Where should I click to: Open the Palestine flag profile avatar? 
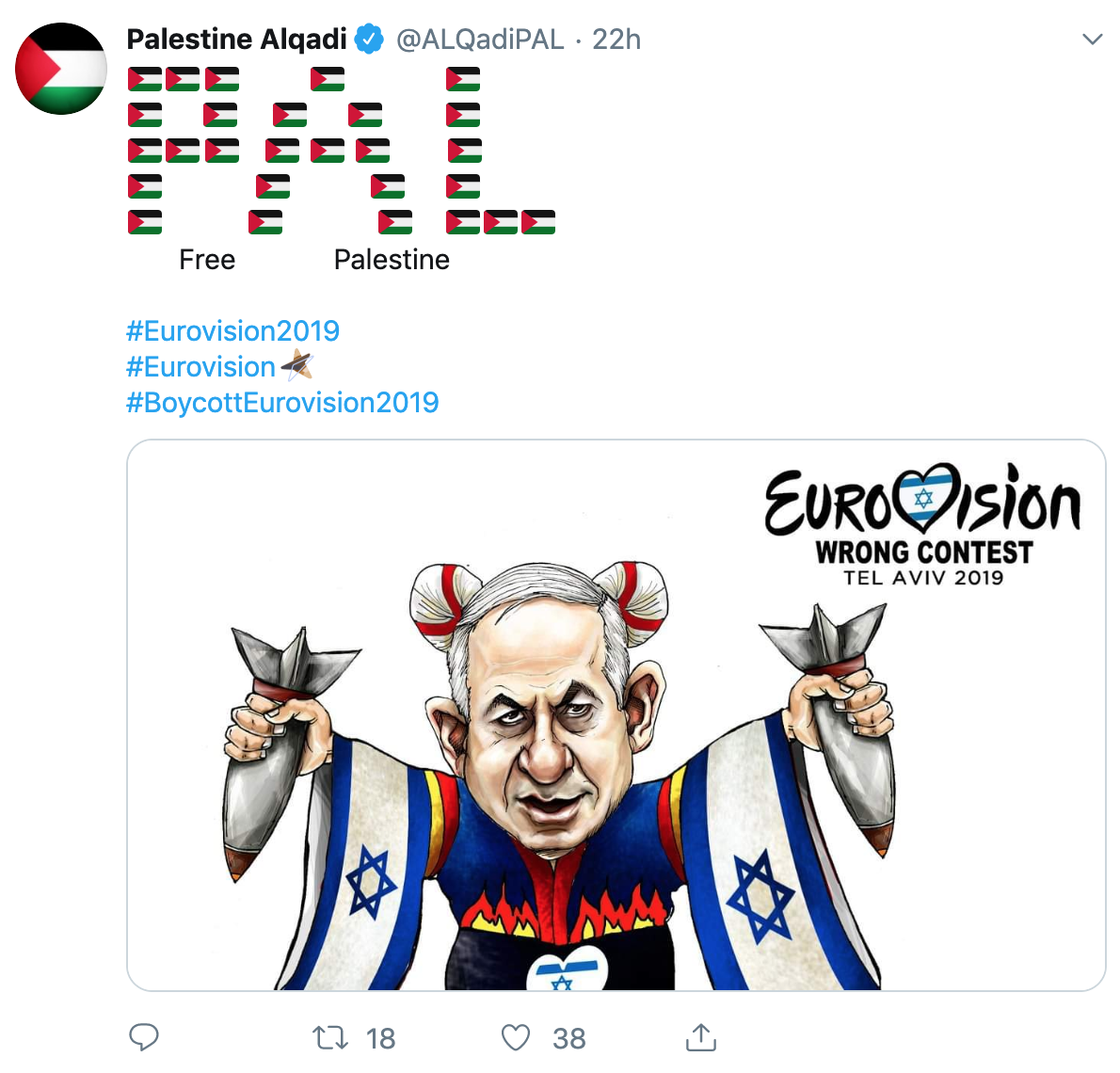[x=61, y=69]
